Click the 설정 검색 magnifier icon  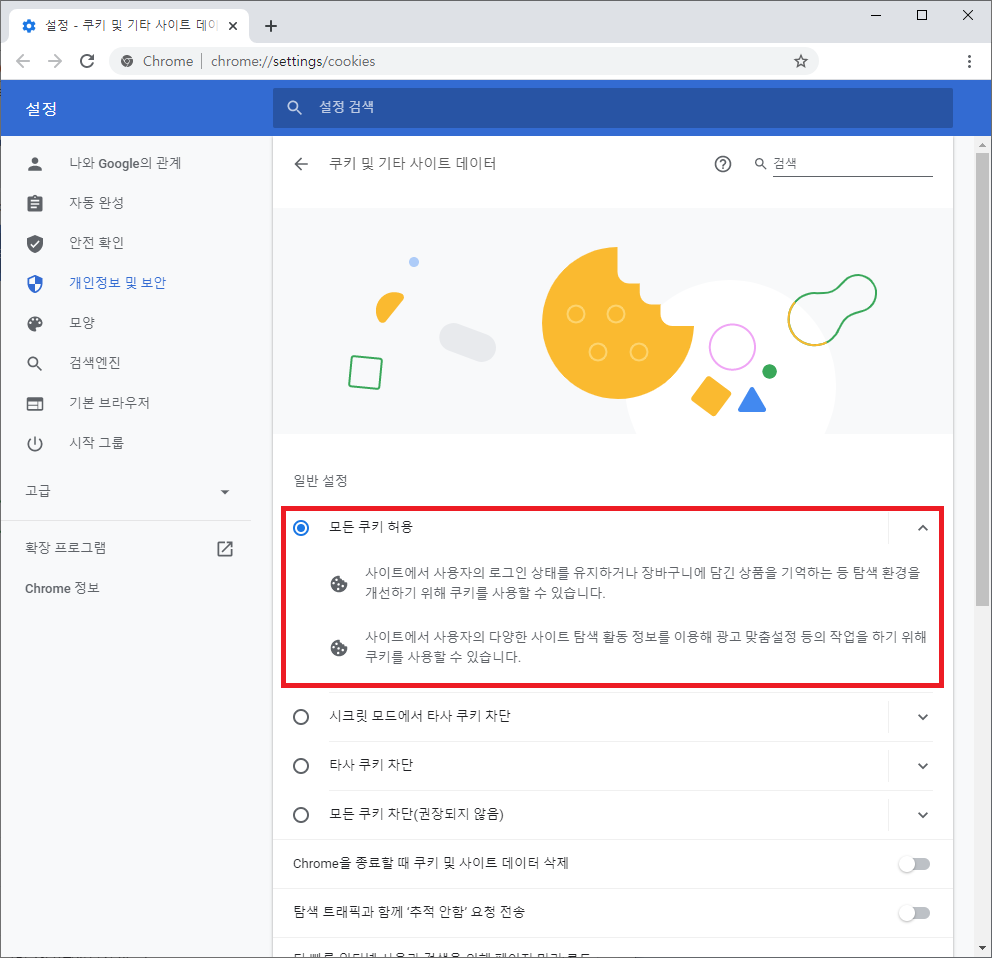[x=294, y=108]
